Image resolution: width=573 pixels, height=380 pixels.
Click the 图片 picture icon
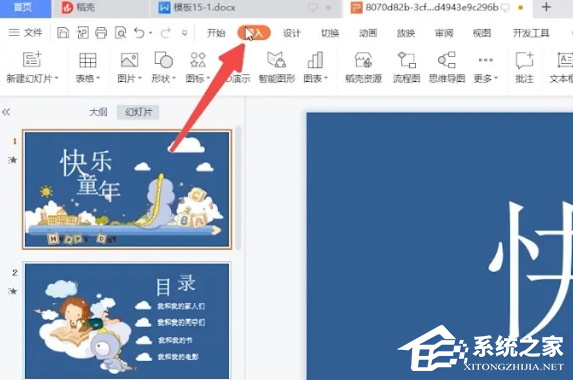click(129, 60)
